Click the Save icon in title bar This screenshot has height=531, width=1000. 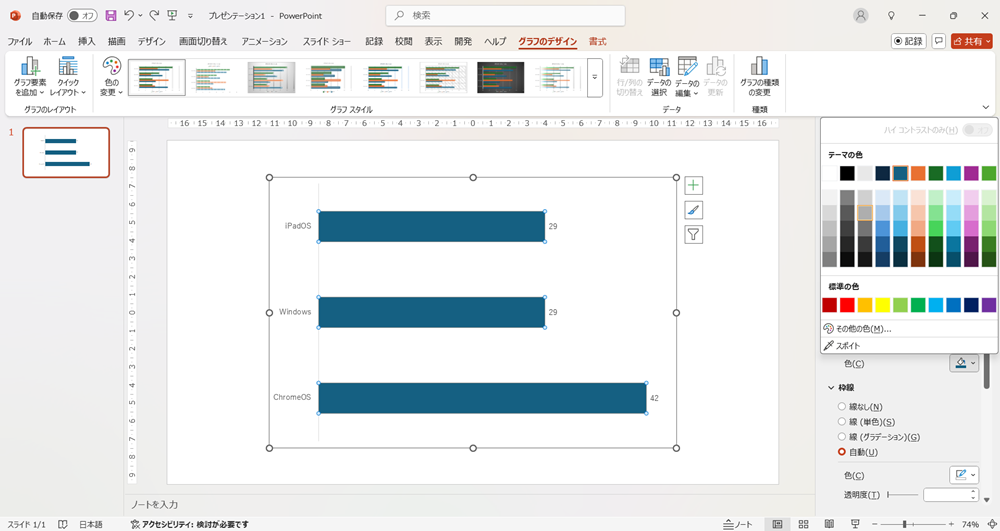[111, 15]
